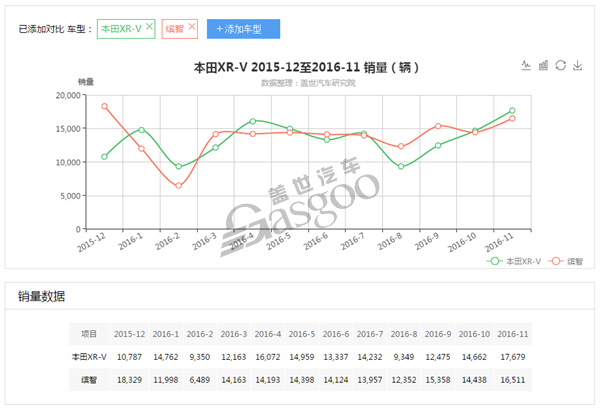600x410 pixels.
Task: Click 本田XR-V data point at 2016-1
Action: (x=142, y=130)
